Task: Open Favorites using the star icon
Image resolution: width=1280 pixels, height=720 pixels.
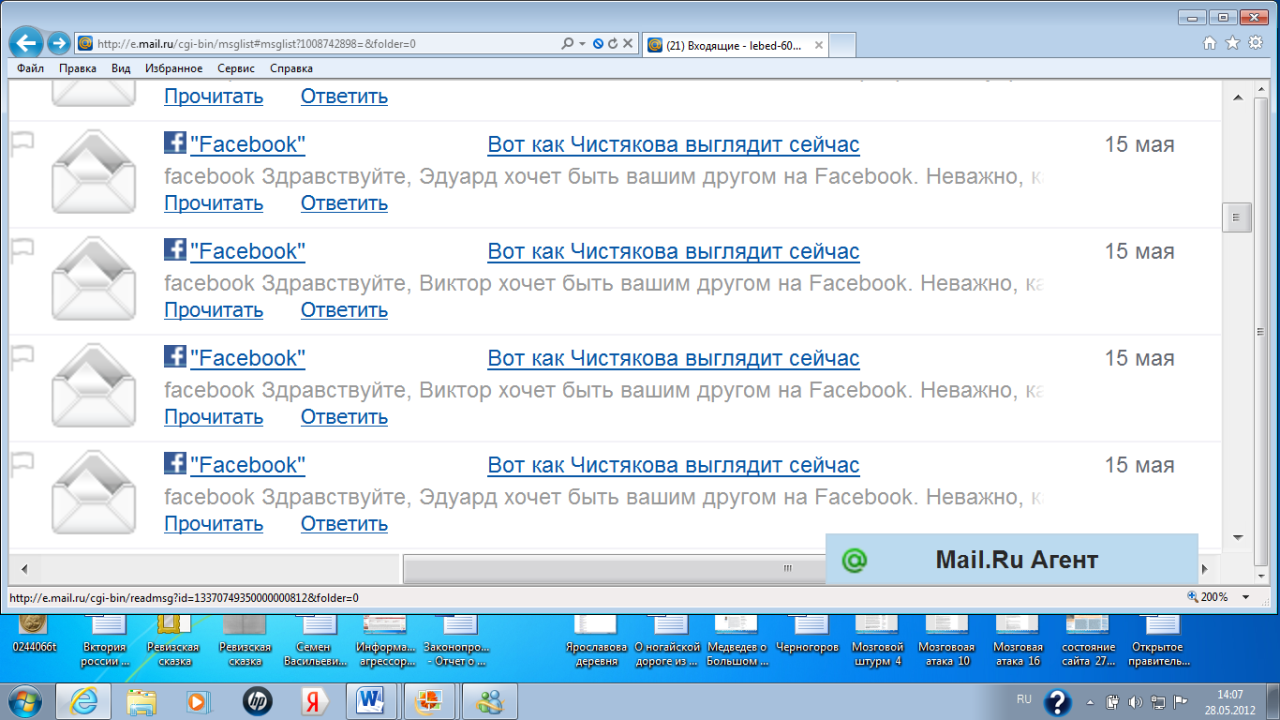Action: pyautogui.click(x=1232, y=43)
